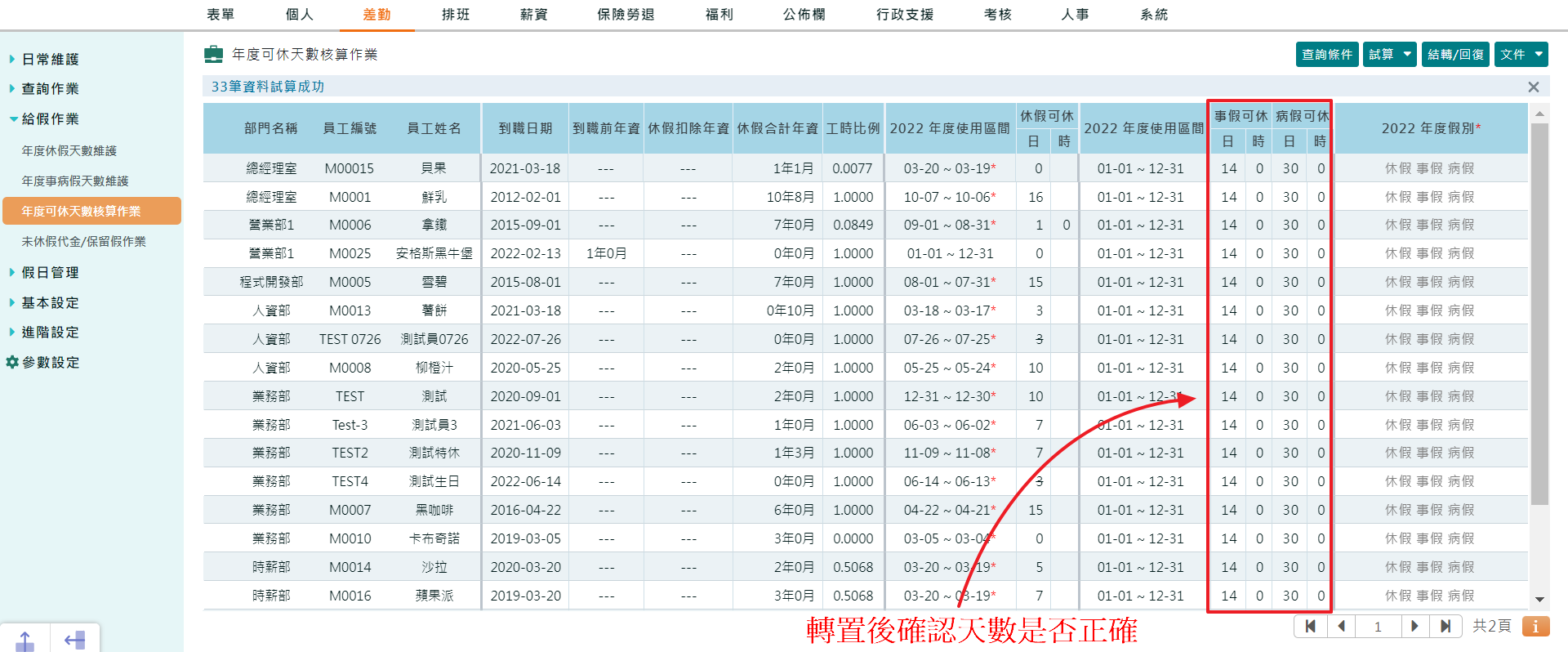Open the 考核 top menu
Viewport: 1568px width, 652px height.
click(x=998, y=15)
